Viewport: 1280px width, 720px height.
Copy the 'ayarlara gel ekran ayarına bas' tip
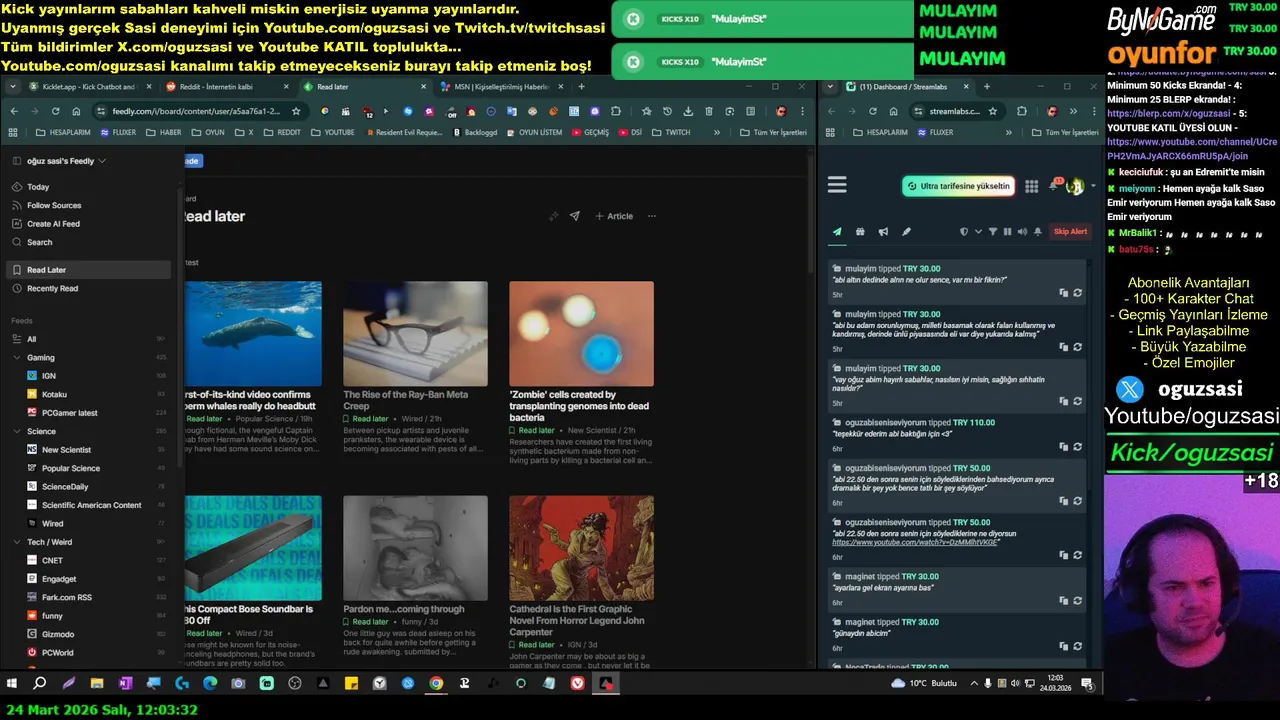point(1064,601)
